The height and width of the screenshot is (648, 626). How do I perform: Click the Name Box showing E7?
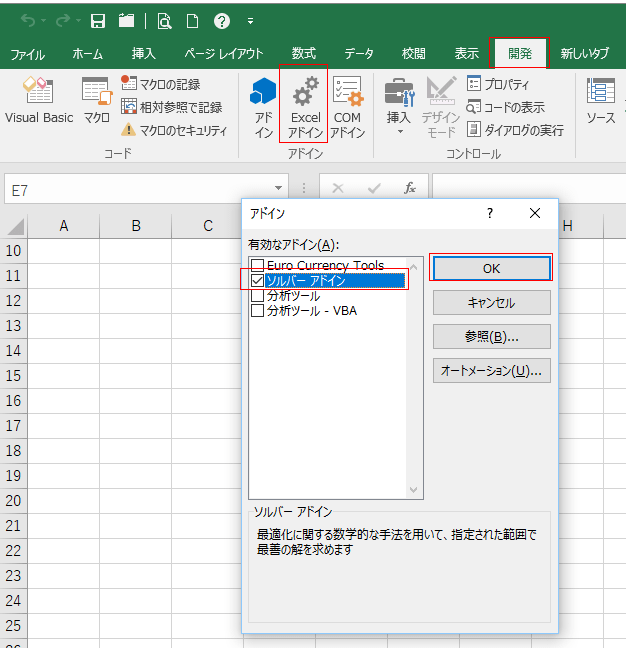138,189
